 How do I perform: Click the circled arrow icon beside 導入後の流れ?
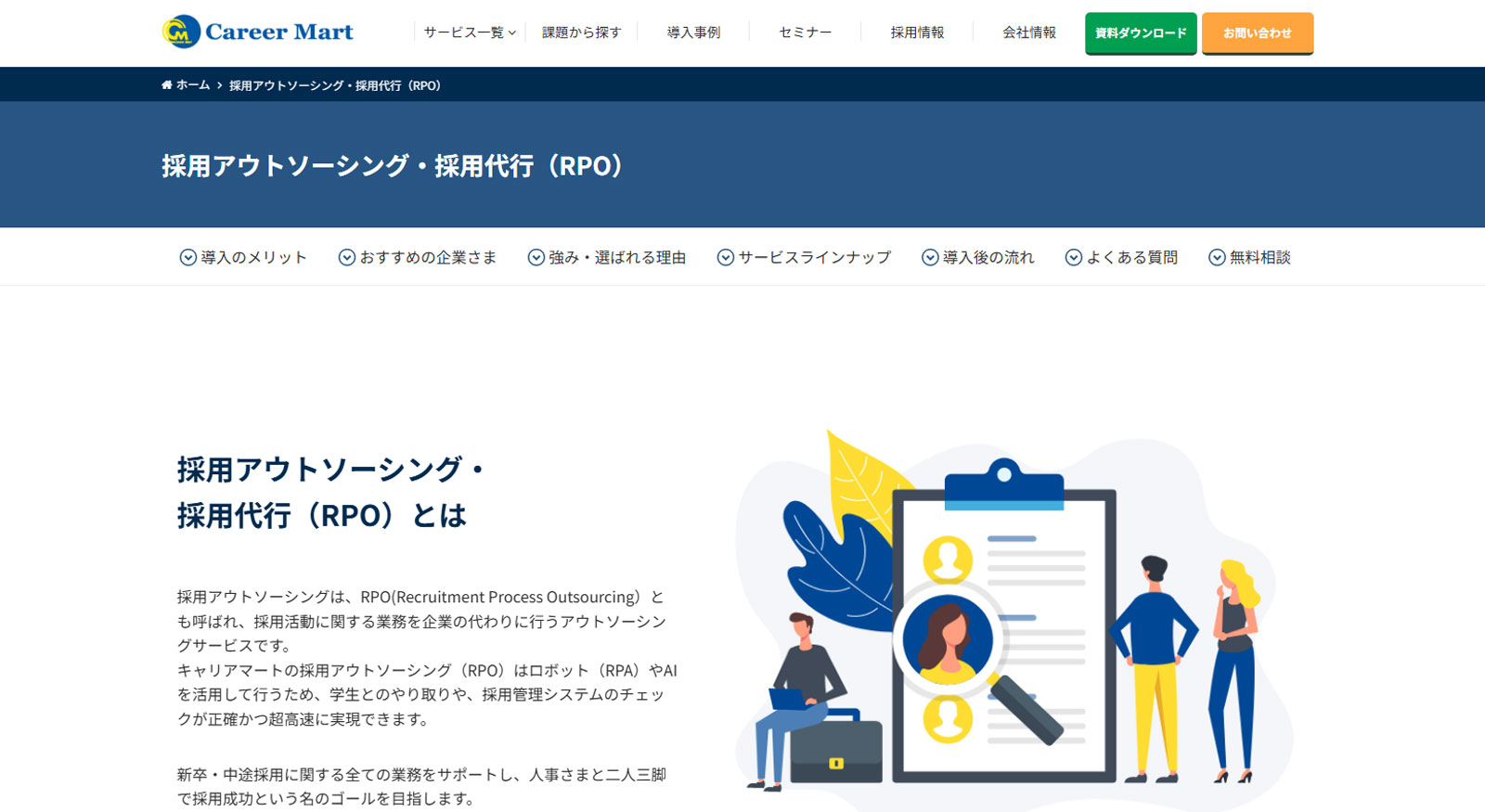(930, 258)
